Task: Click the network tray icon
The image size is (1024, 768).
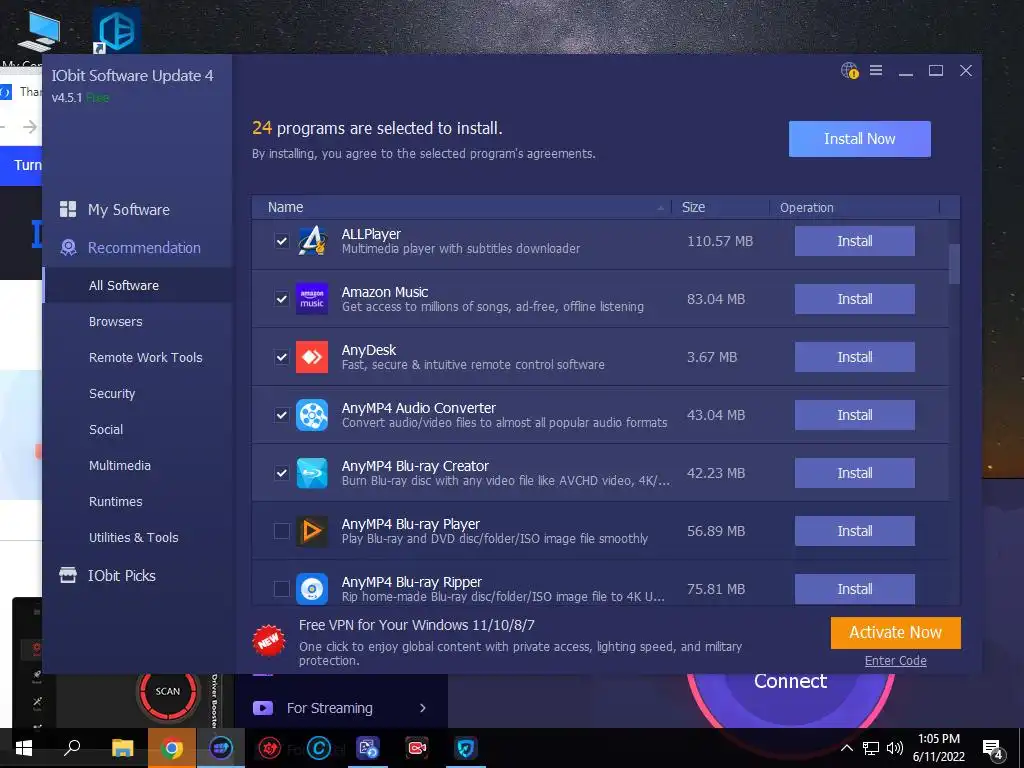Action: [x=871, y=748]
